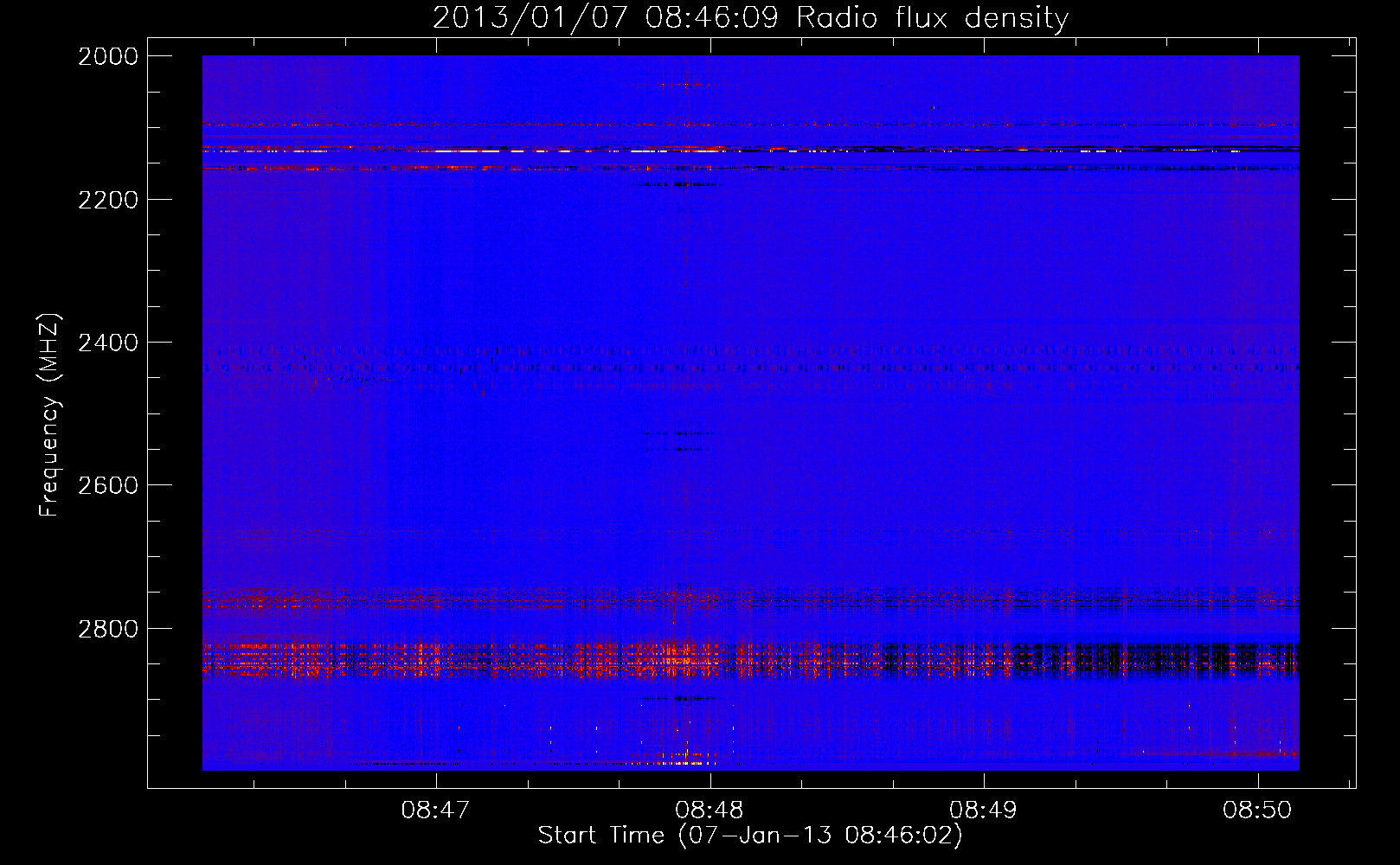Click the 08:47 time tick label
1400x865 pixels.
[436, 811]
